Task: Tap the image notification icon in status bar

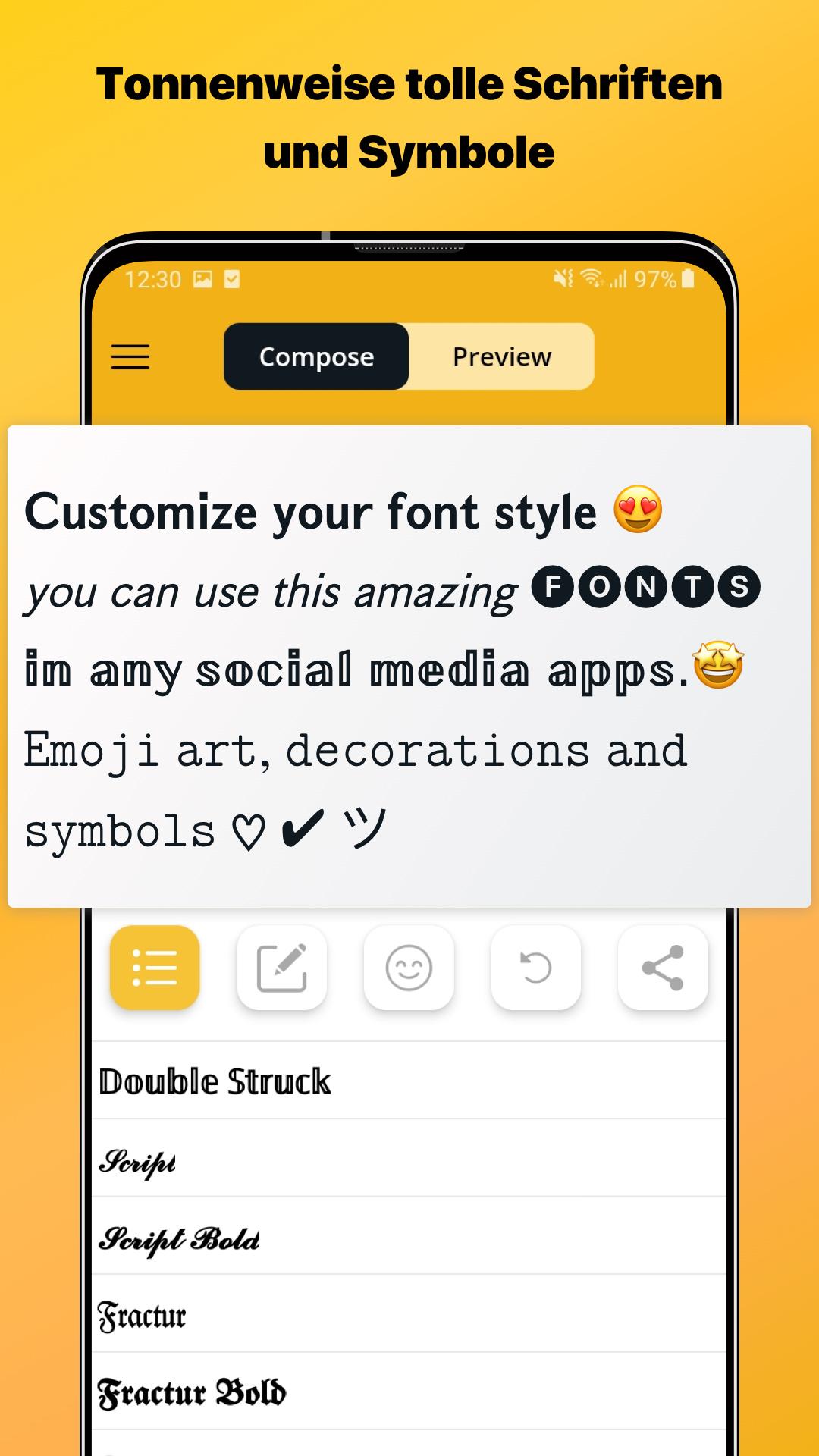Action: point(203,279)
